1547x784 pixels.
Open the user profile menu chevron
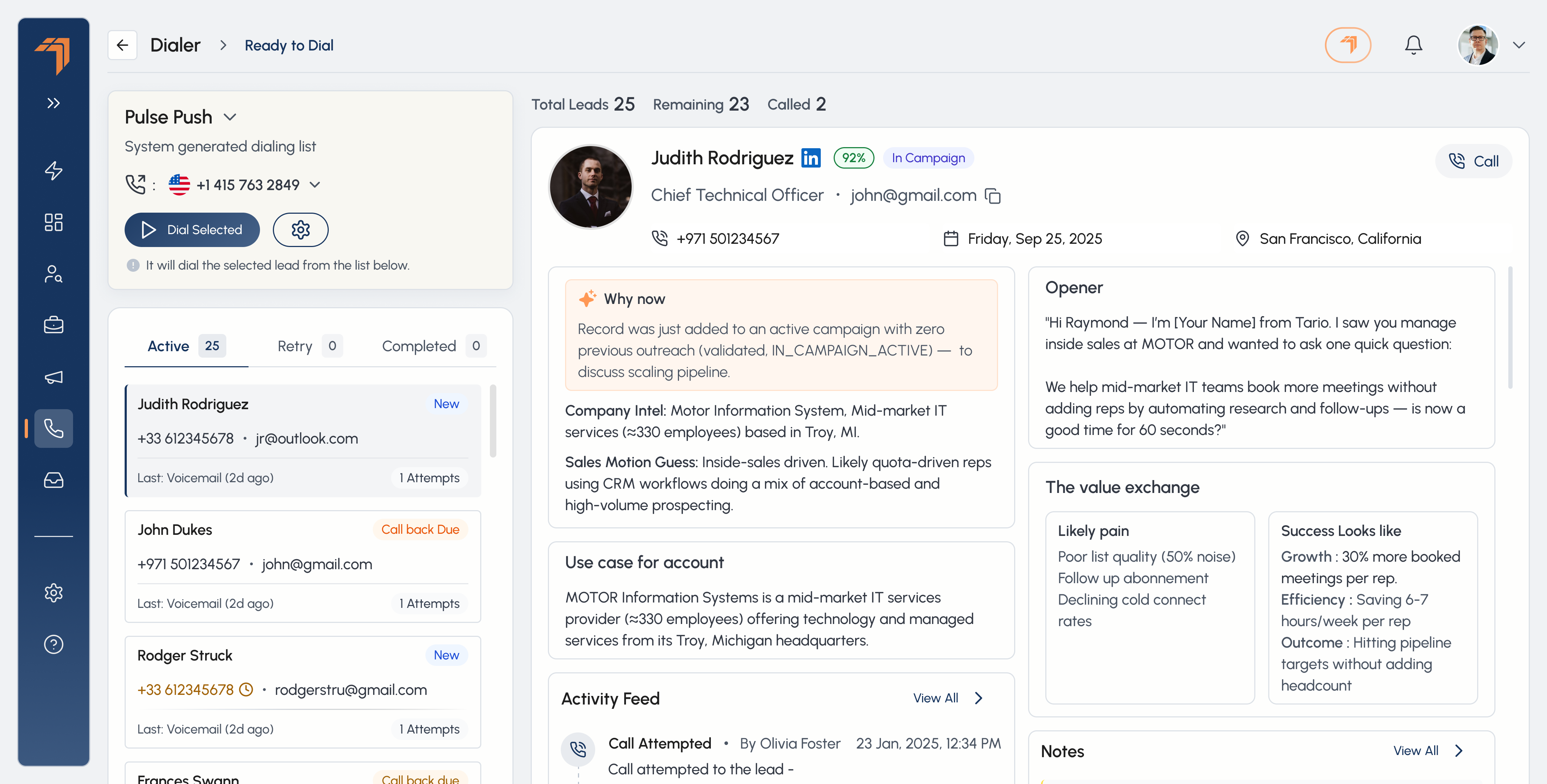coord(1519,45)
